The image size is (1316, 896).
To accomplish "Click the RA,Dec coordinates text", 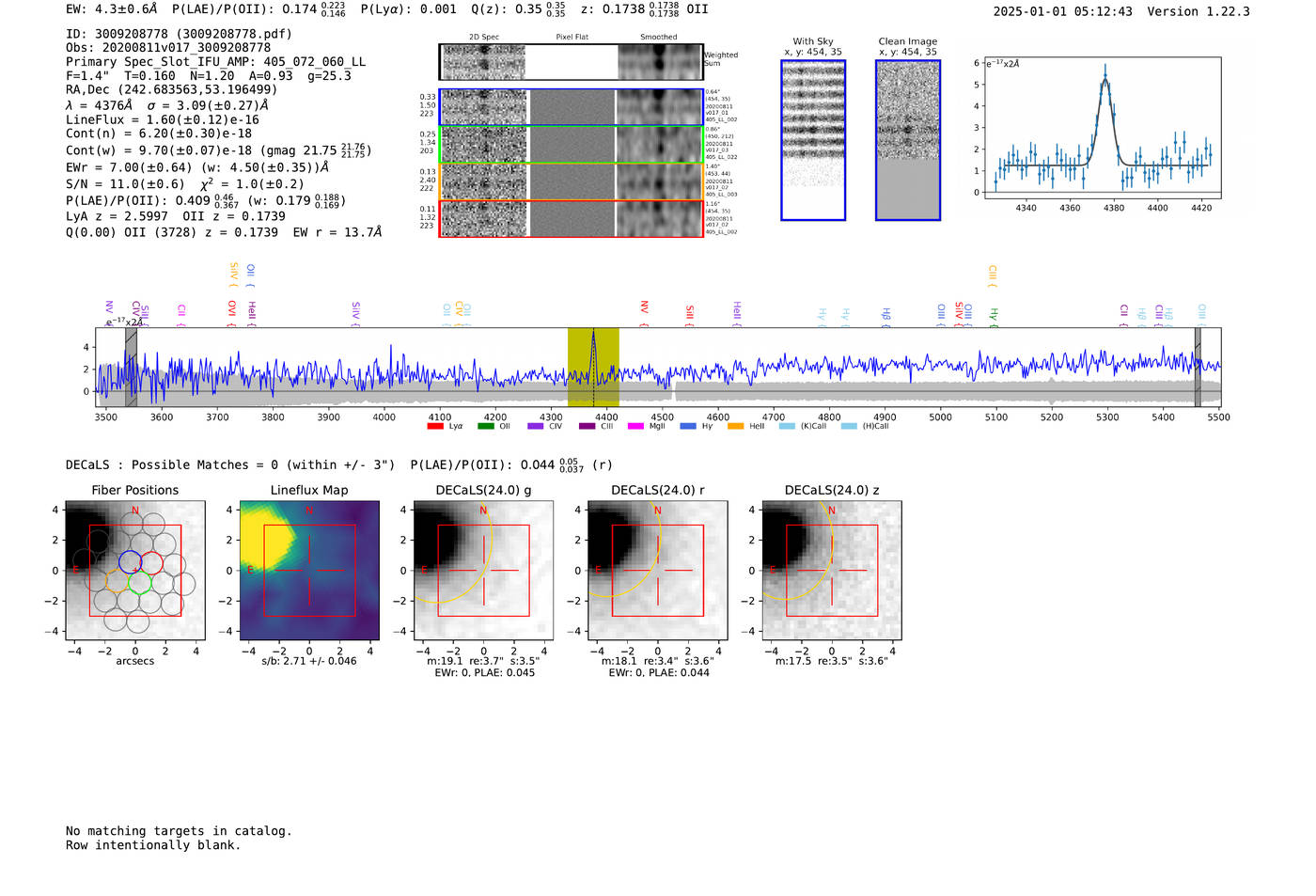I will 171,89.
